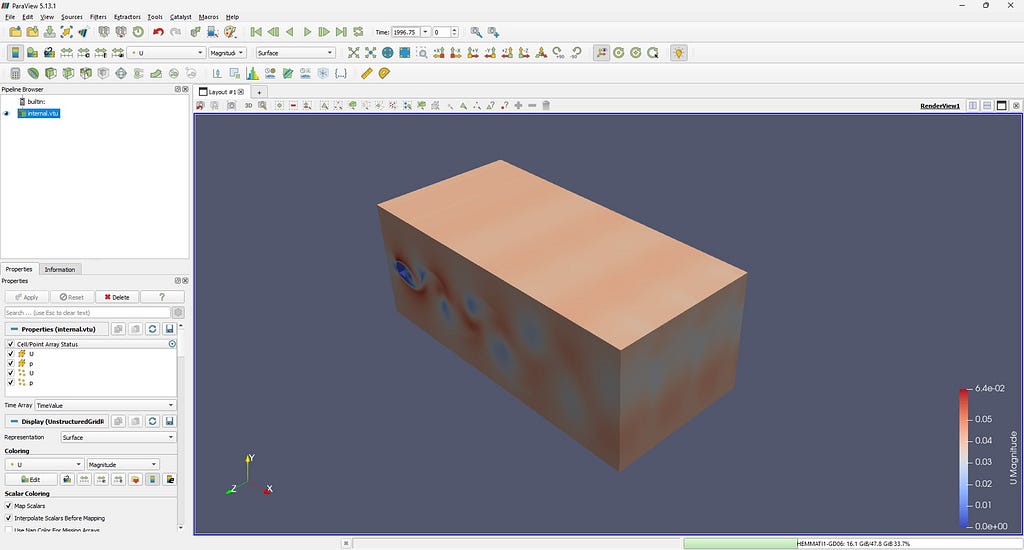Click Zoom To Box magnifier icon
The image size is (1024, 550).
tap(422, 53)
